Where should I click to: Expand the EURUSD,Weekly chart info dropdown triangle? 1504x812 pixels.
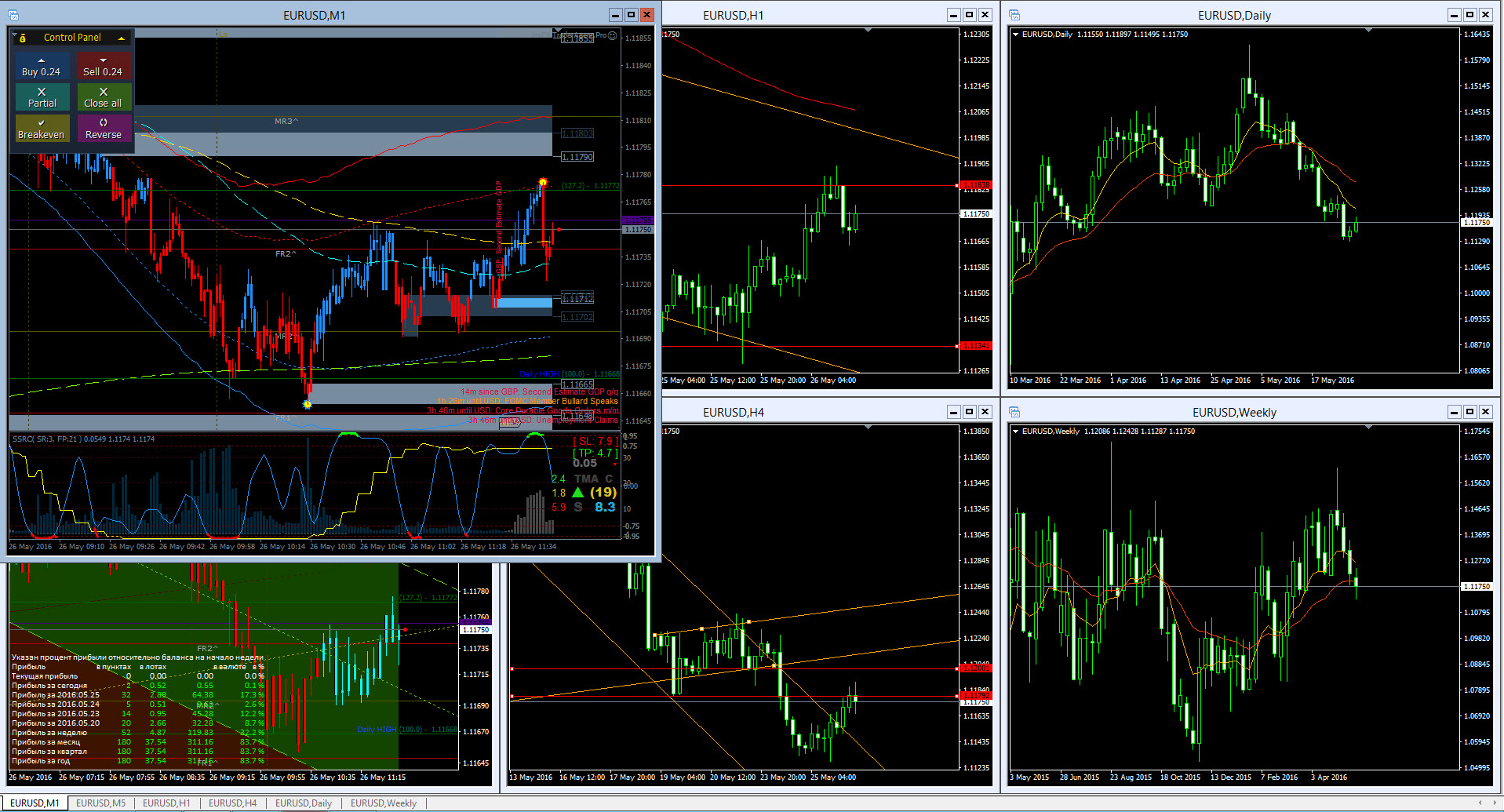[1016, 431]
